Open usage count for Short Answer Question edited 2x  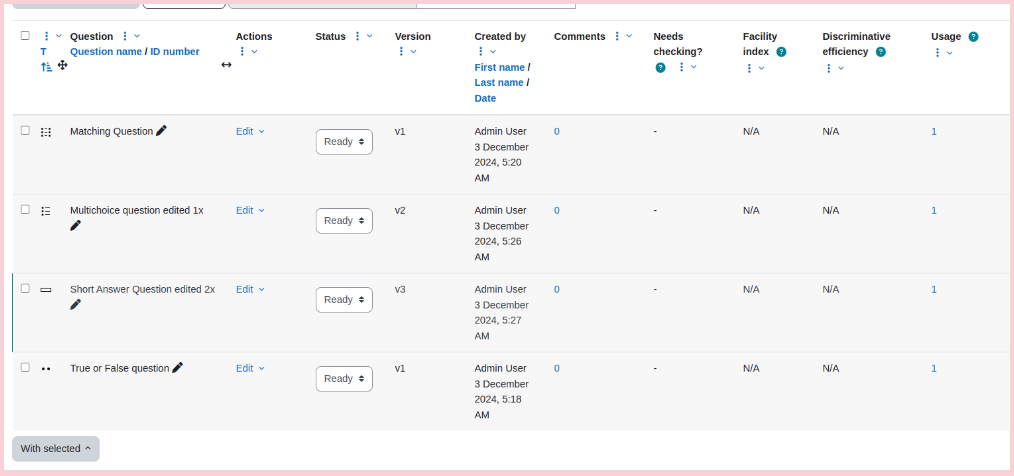(934, 289)
